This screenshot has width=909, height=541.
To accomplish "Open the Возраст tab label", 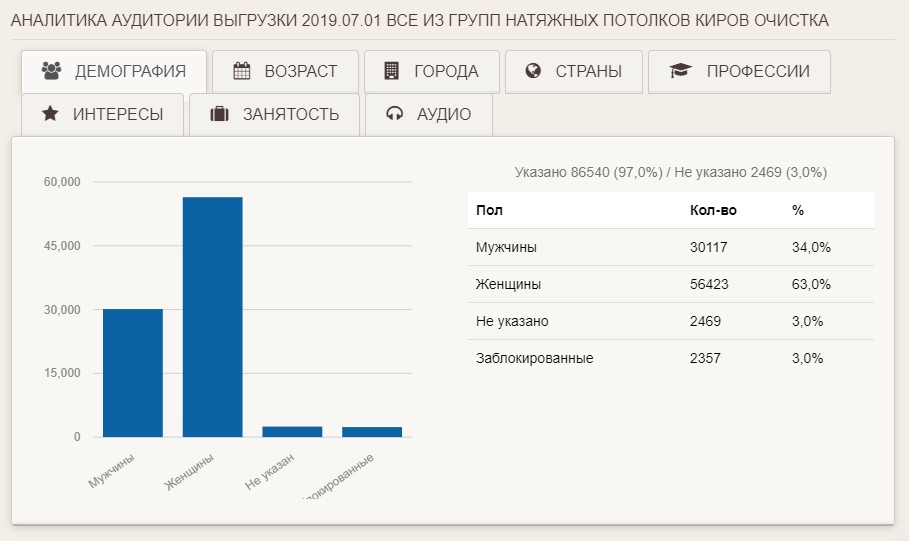I will (x=301, y=71).
